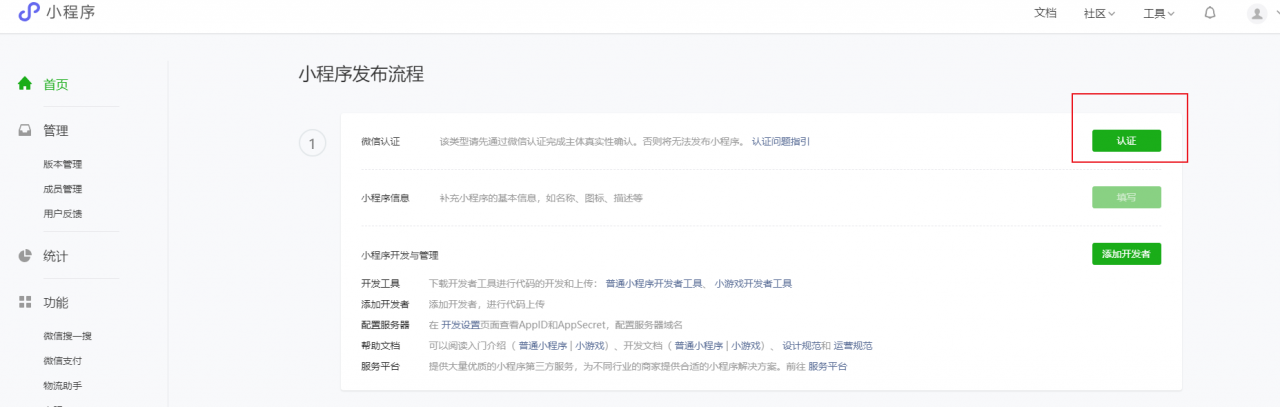Click the 小程序 logo icon
Image resolution: width=1280 pixels, height=407 pixels.
[x=29, y=12]
